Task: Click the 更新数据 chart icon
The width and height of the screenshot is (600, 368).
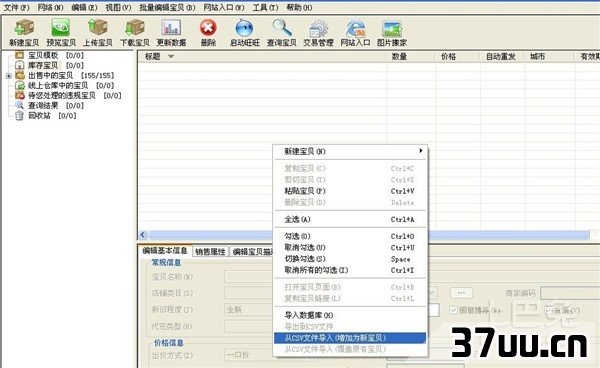Action: 171,28
